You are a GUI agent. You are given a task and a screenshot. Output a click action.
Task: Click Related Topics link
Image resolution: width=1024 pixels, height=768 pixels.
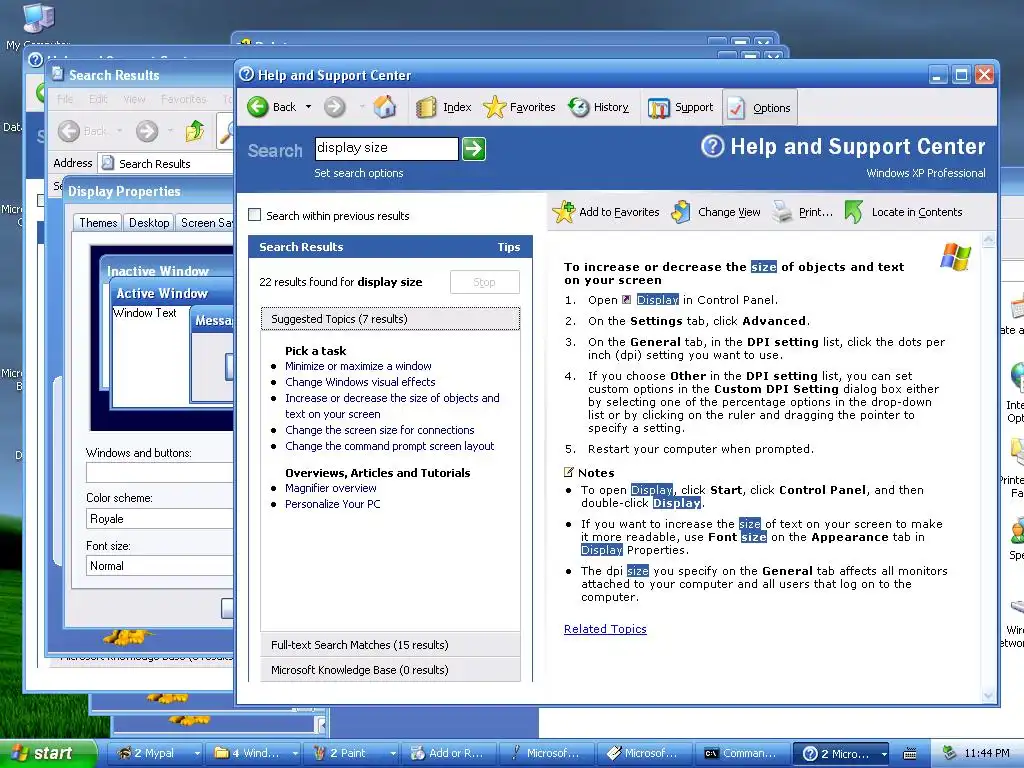(x=605, y=629)
